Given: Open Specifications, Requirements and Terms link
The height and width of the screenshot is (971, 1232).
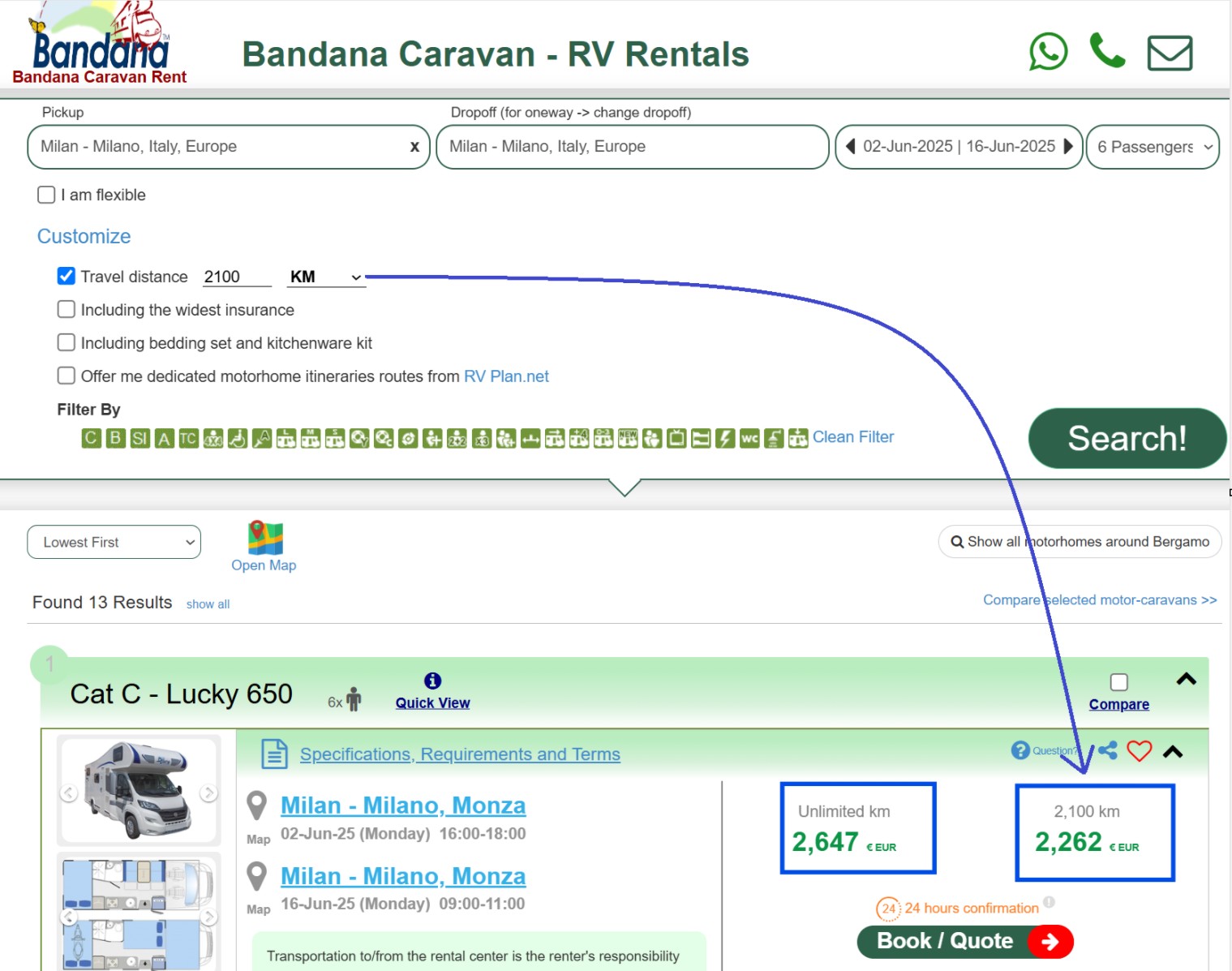Looking at the screenshot, I should click(460, 754).
